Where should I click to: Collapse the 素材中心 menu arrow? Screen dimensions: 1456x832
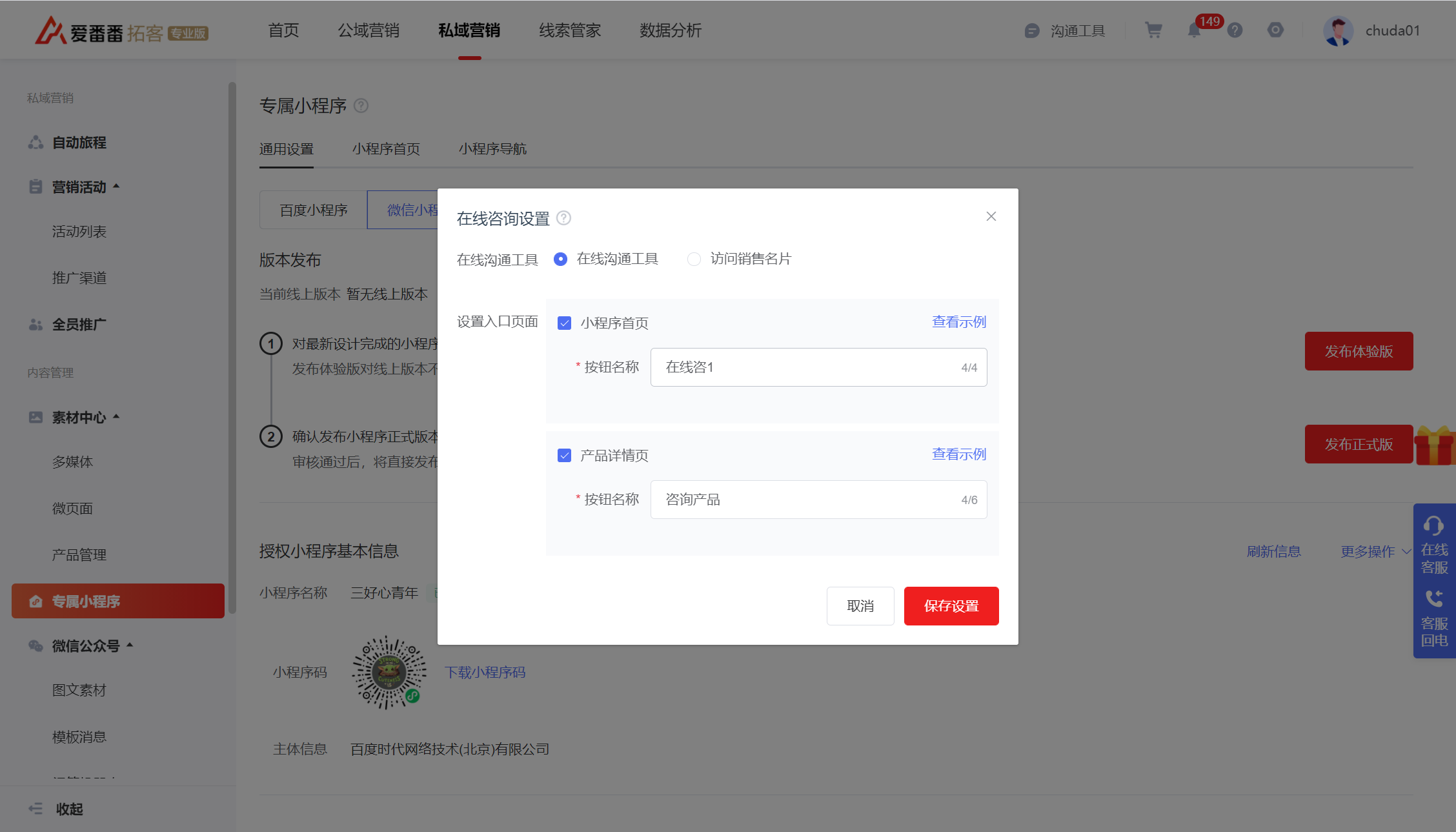[116, 417]
